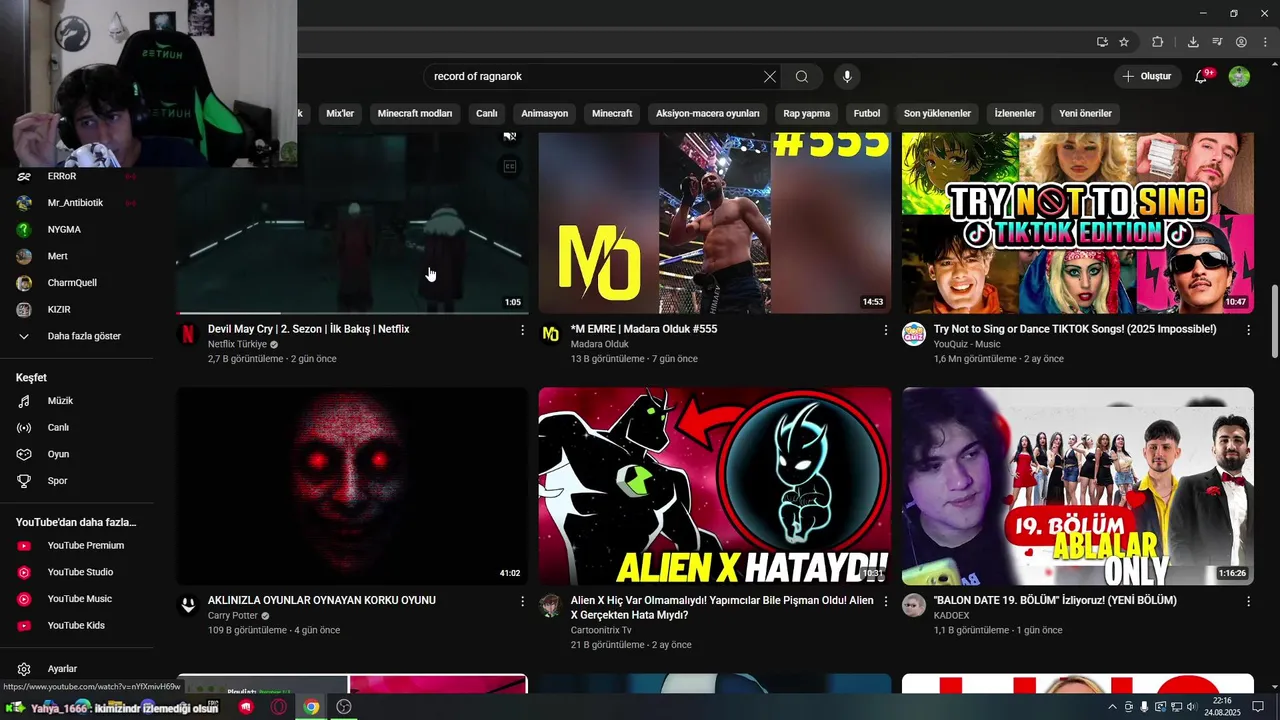Open YouTube notifications bell

1201,77
